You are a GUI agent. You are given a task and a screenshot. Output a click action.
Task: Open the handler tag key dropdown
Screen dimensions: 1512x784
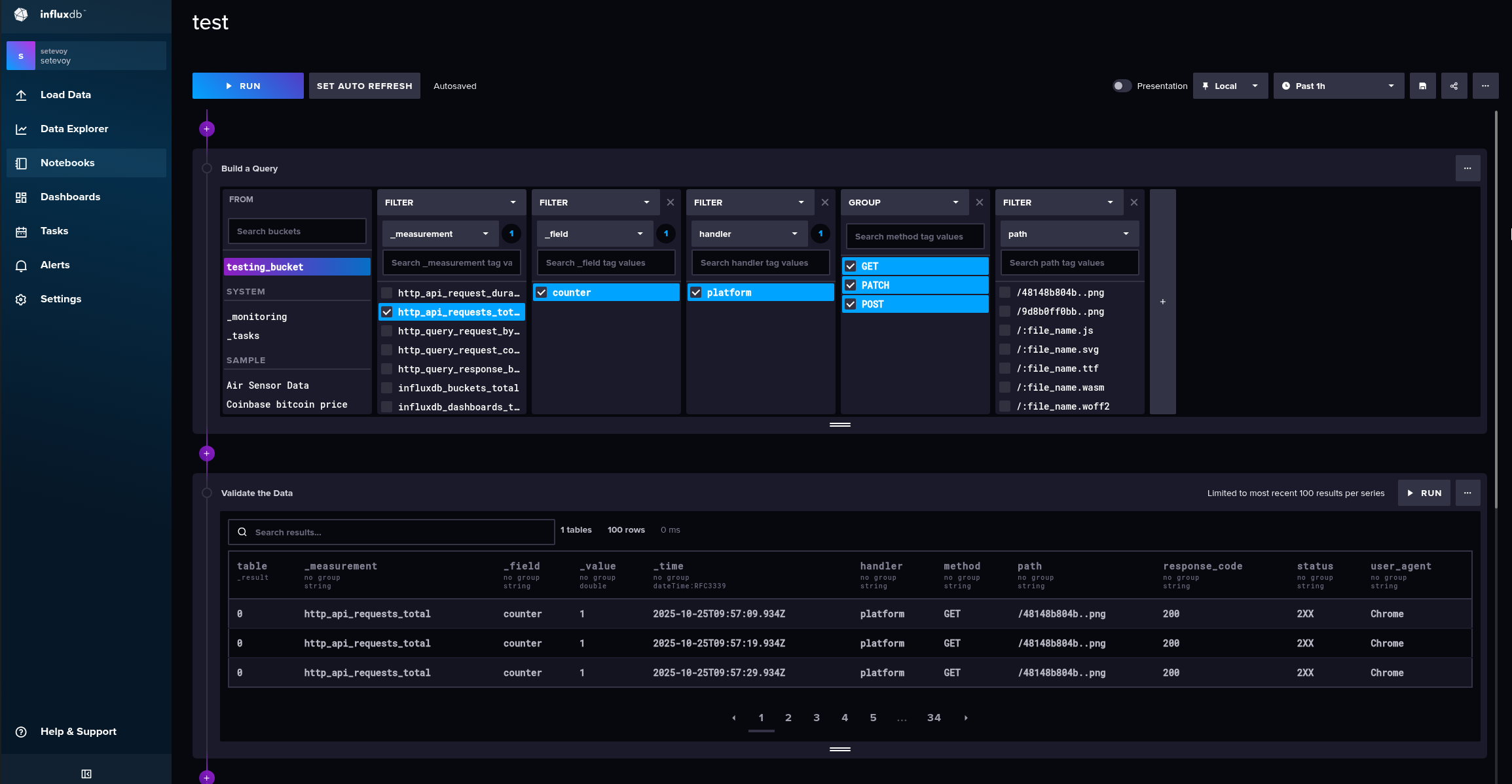click(x=748, y=234)
